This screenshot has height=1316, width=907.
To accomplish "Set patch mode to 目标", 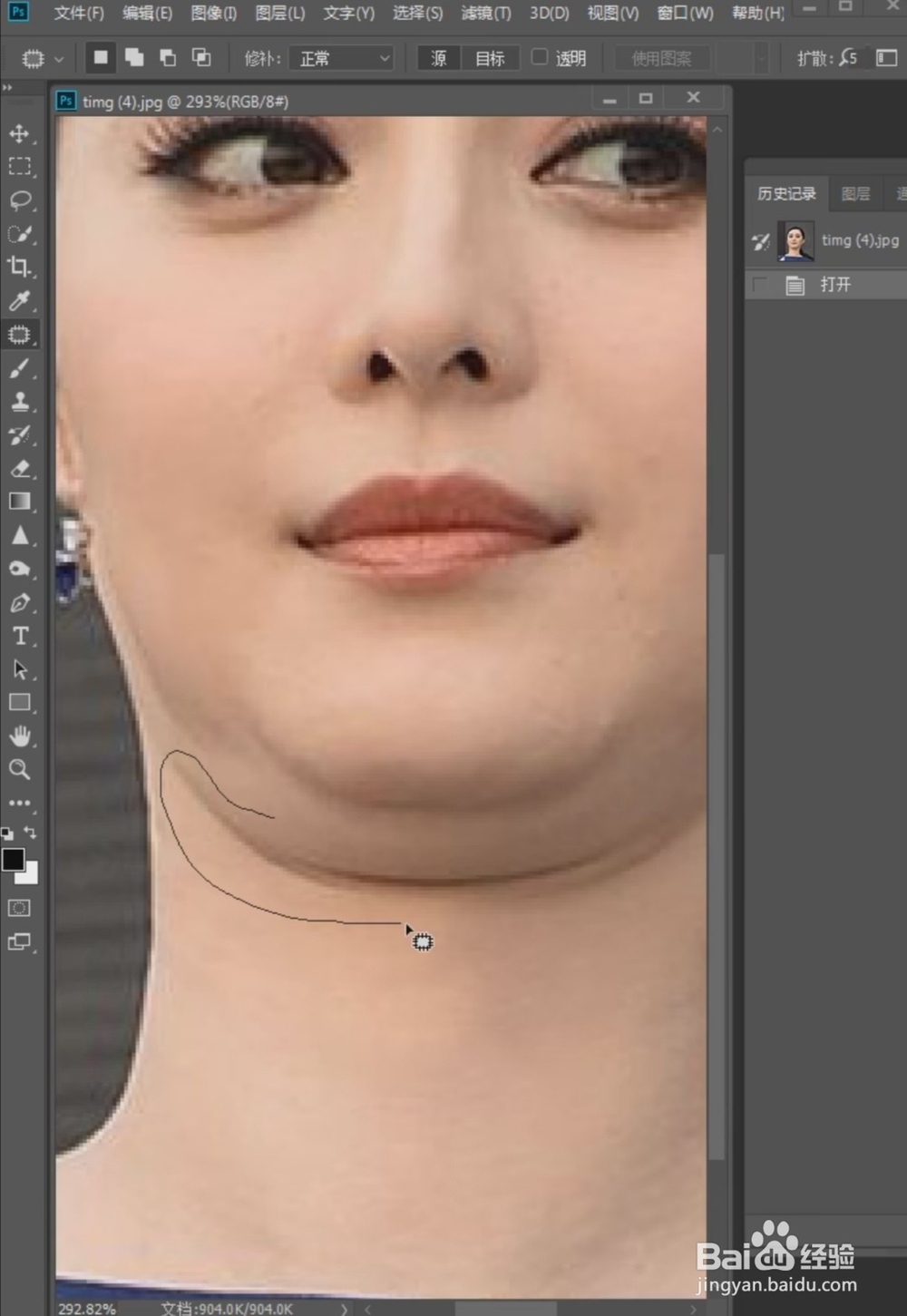I will point(490,58).
